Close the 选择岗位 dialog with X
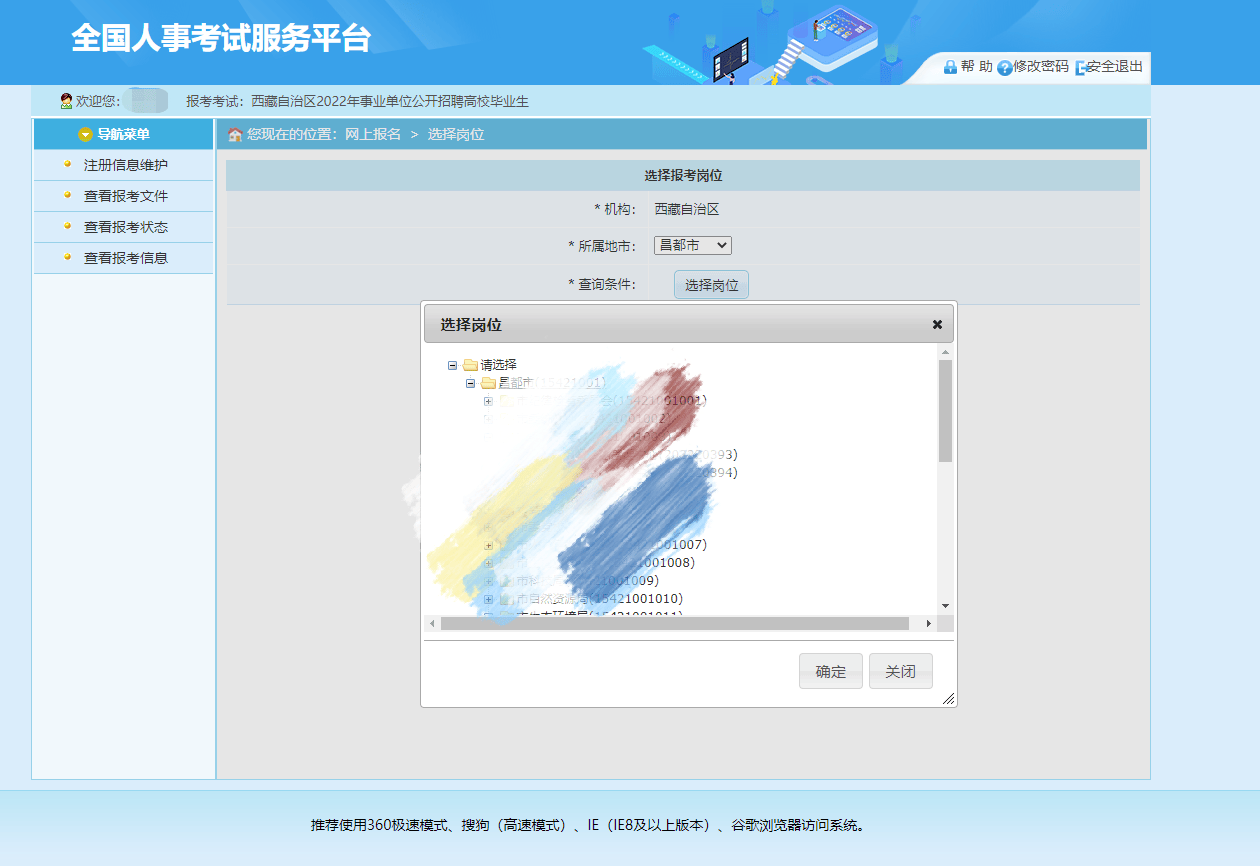Screen dimensions: 1260x866 pos(937,324)
